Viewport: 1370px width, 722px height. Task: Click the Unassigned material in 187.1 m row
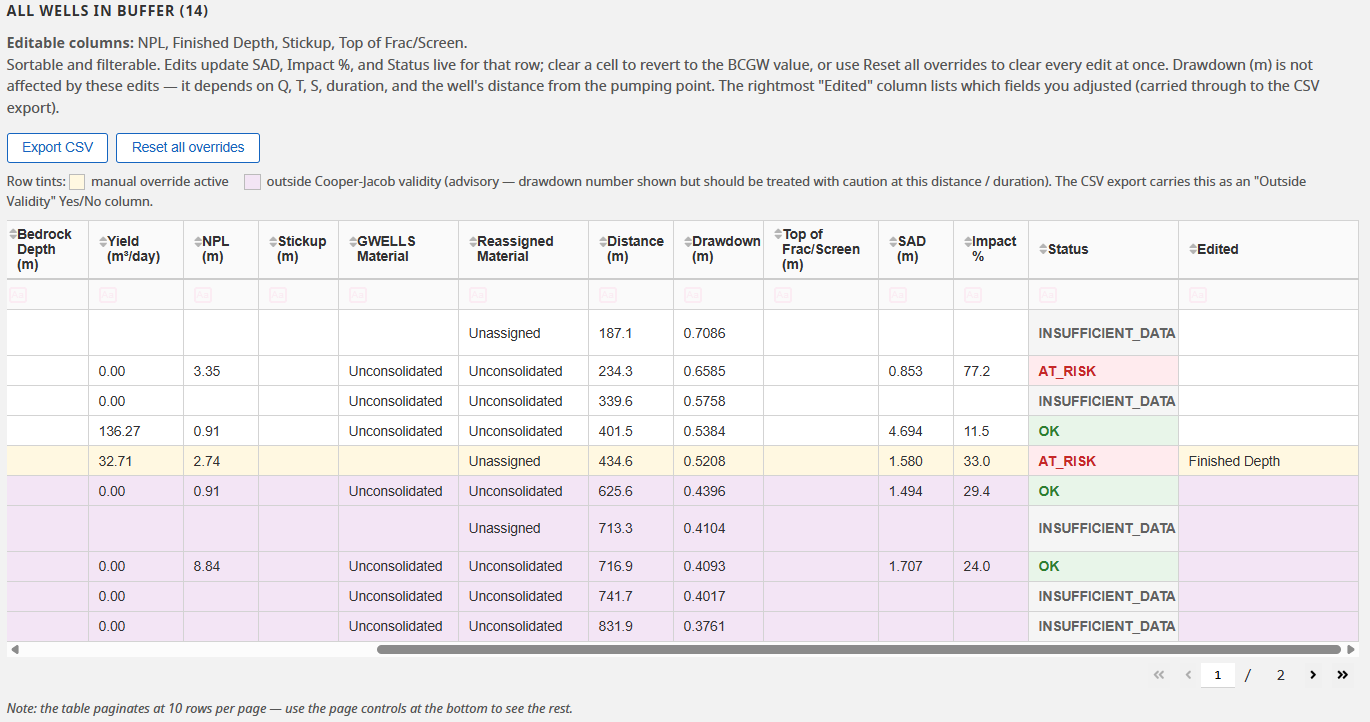[x=504, y=333]
